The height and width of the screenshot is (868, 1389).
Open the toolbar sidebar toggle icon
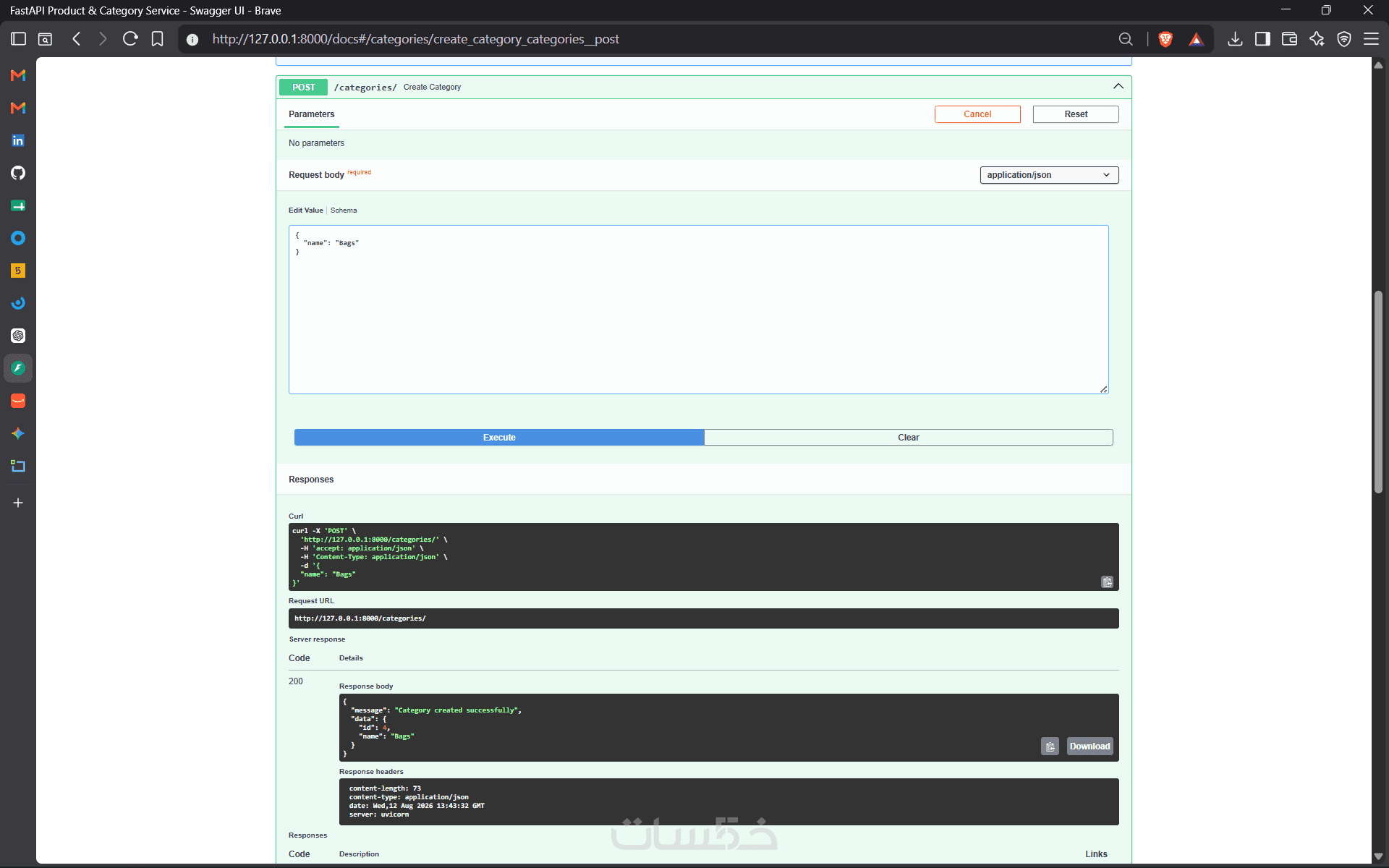(x=1262, y=39)
